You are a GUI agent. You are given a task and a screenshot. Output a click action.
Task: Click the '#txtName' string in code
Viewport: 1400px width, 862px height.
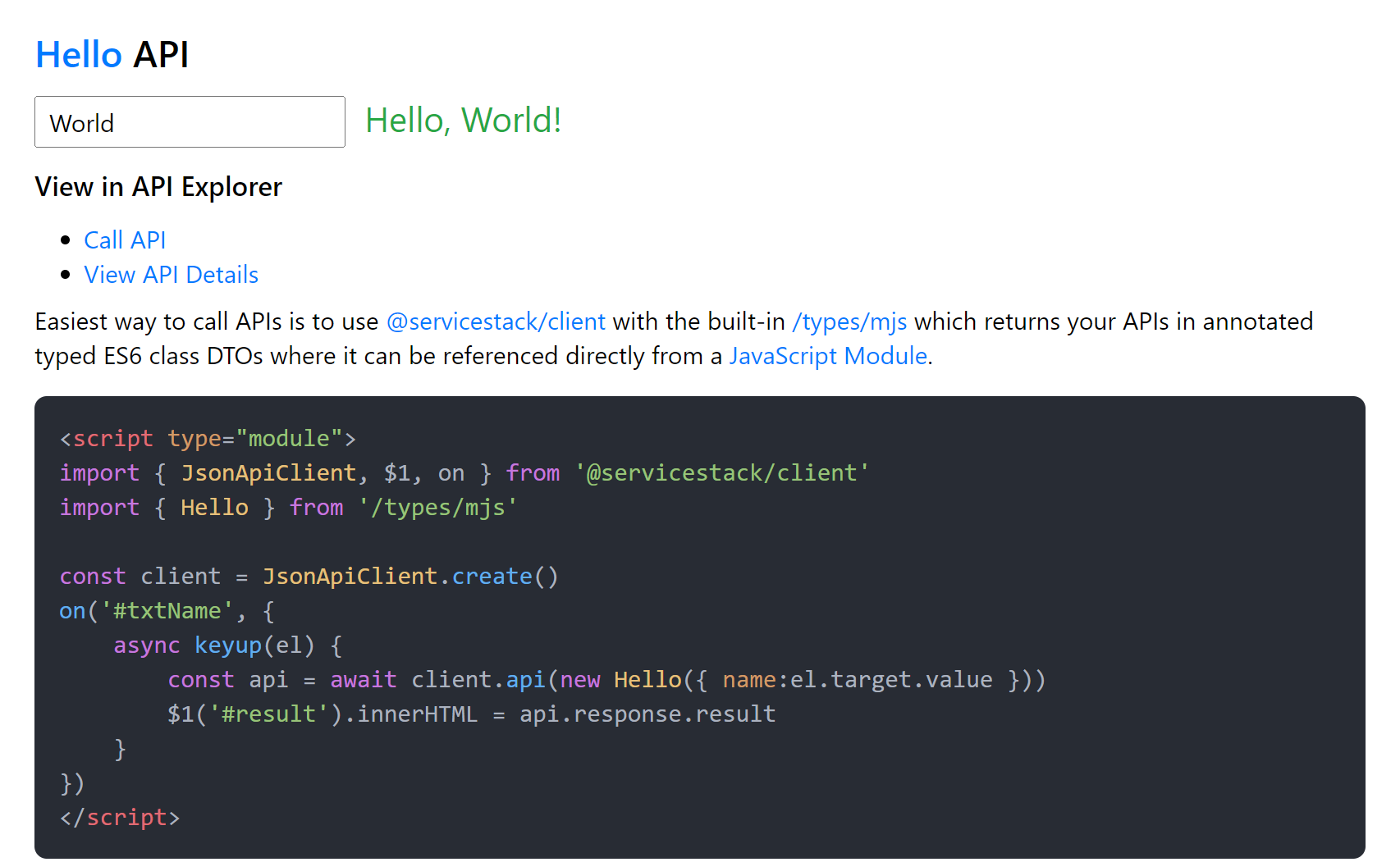[x=167, y=611]
